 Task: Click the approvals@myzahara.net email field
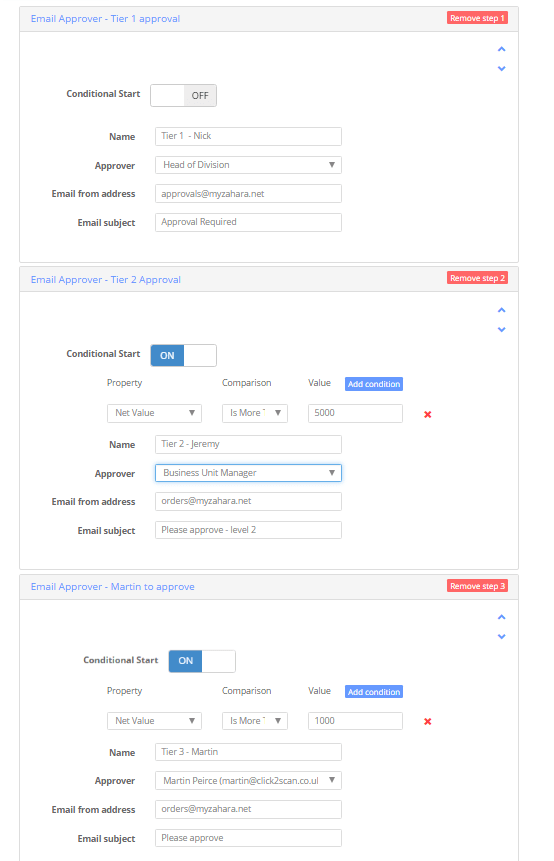pos(248,194)
